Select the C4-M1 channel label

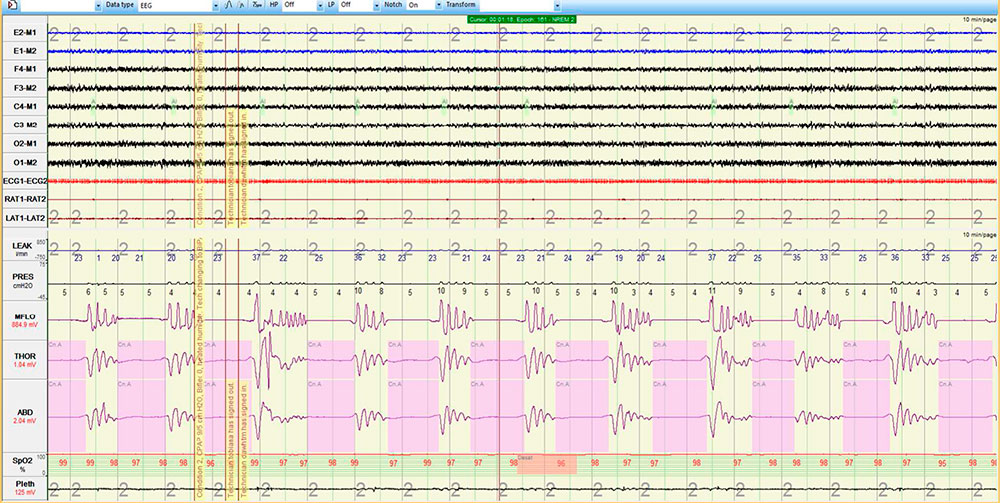[24, 106]
